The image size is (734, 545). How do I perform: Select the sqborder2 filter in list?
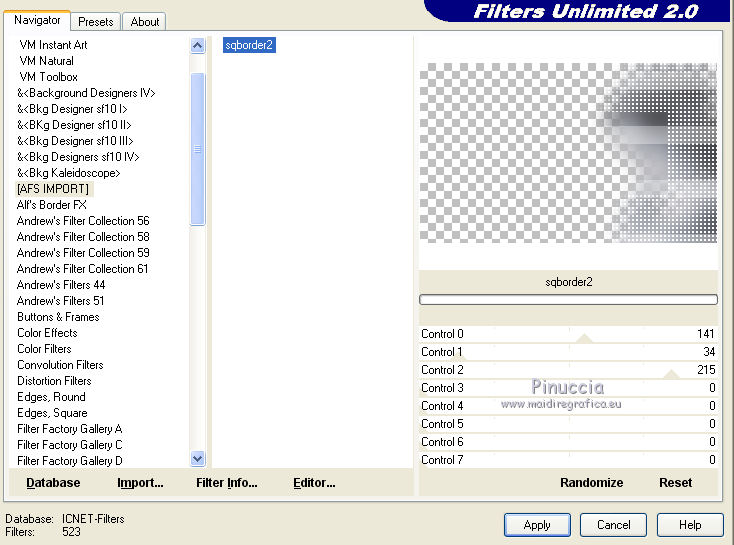(249, 45)
